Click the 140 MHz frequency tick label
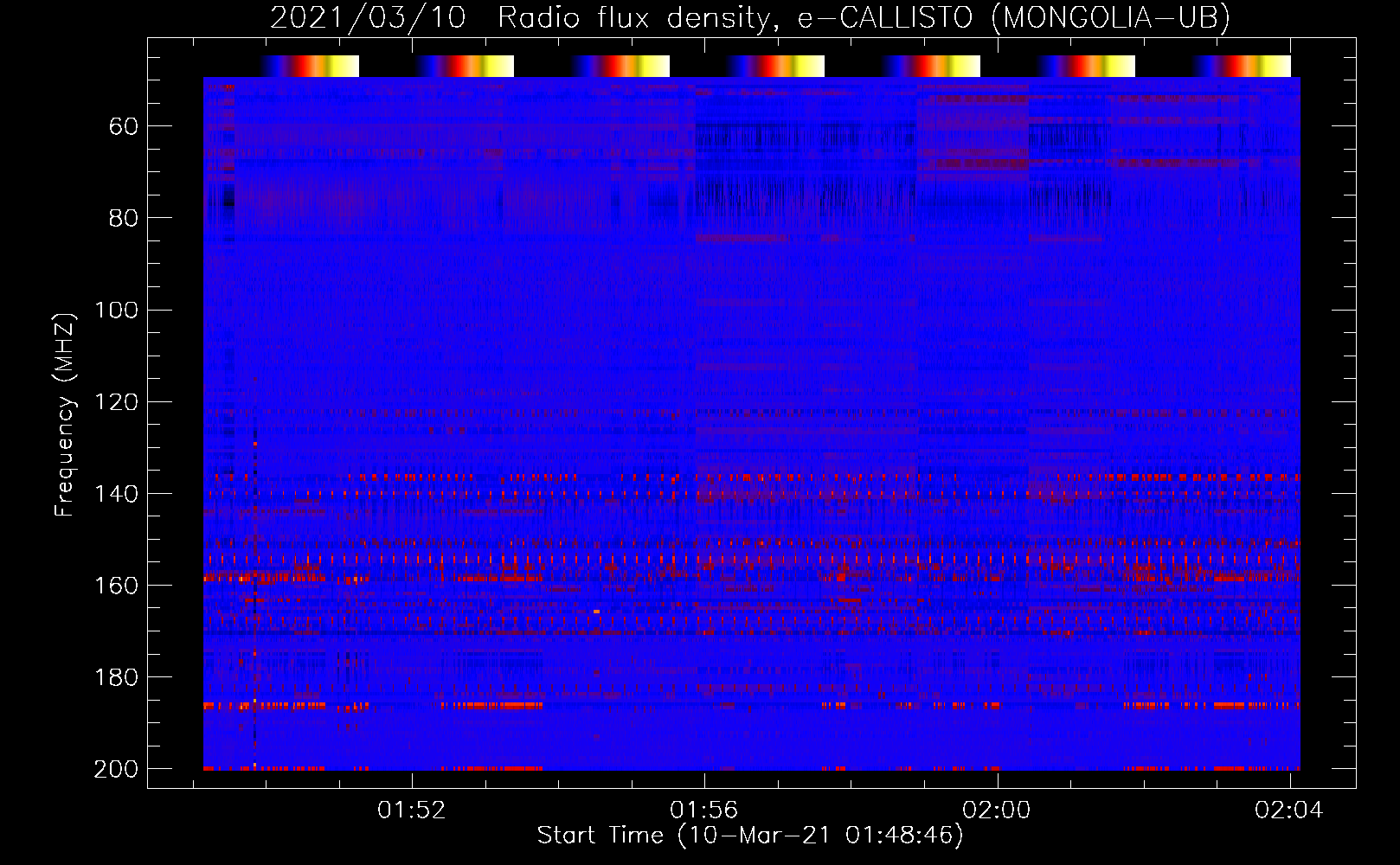Viewport: 1400px width, 865px height. pyautogui.click(x=116, y=494)
